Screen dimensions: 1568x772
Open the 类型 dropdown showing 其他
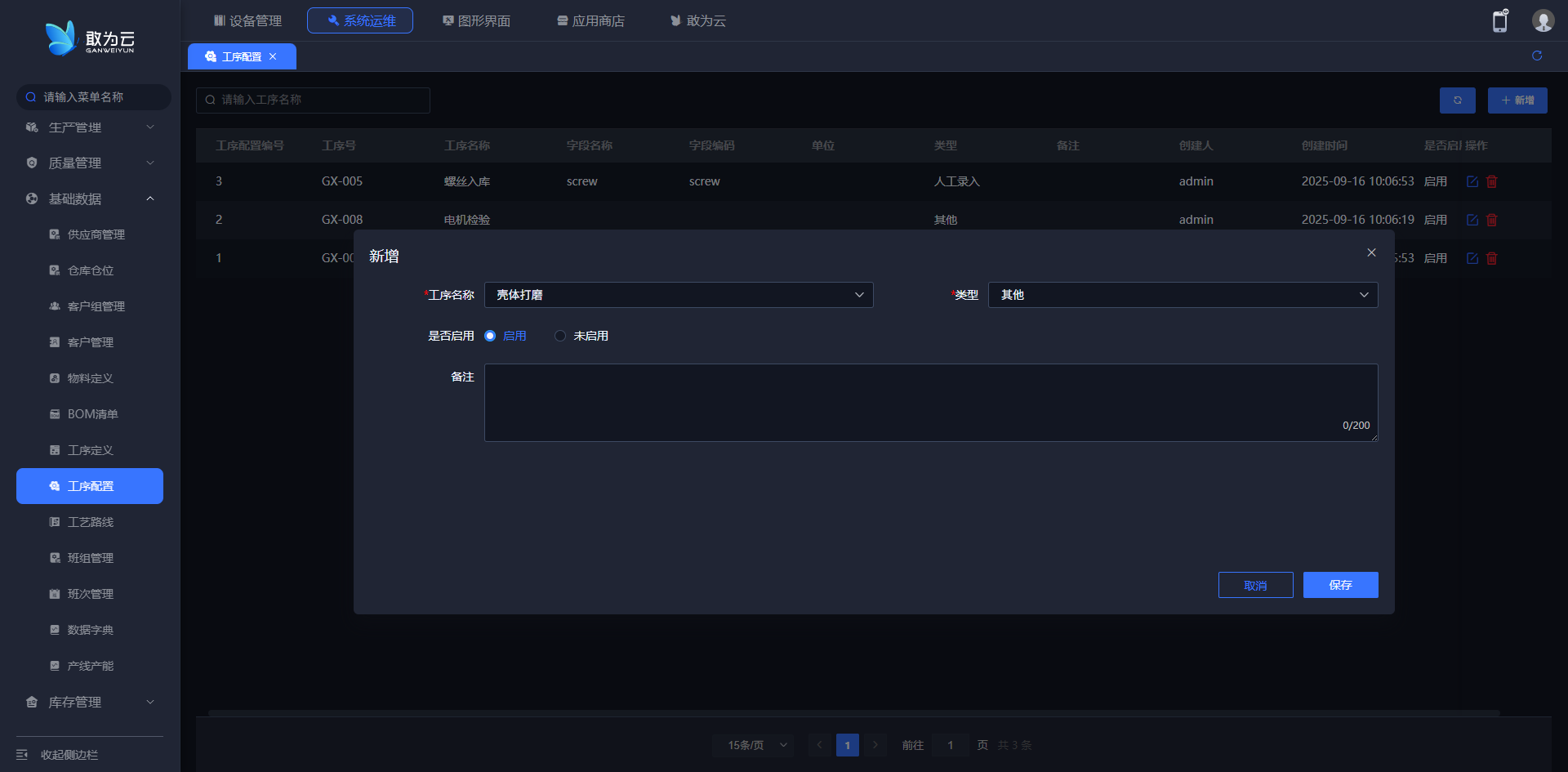click(1182, 295)
